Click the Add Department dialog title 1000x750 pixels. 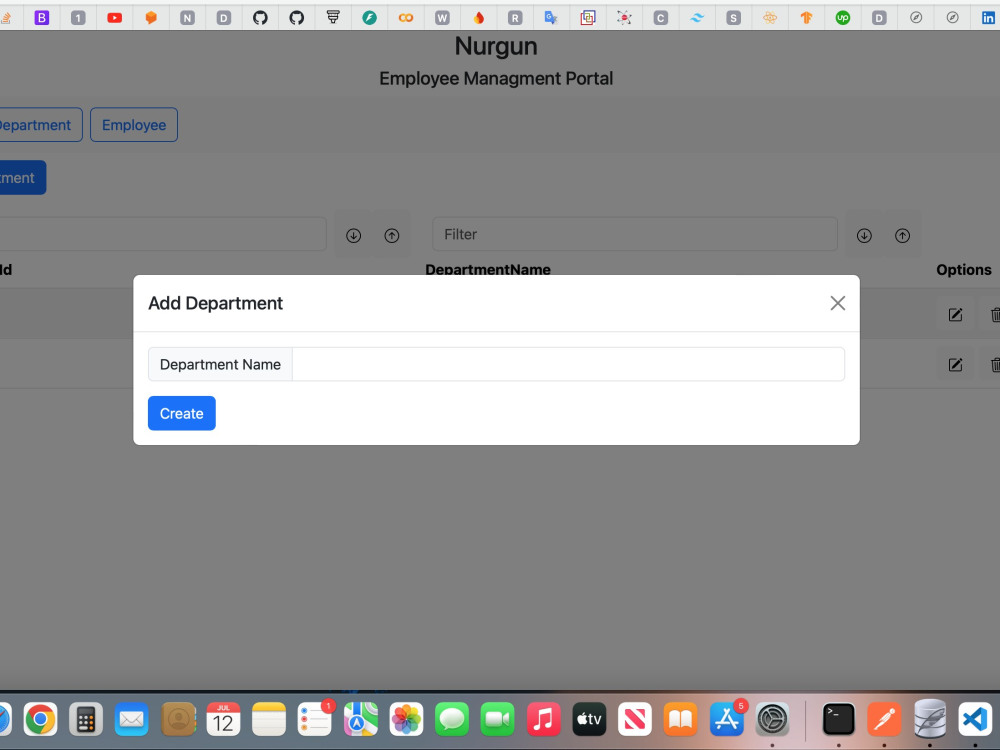[216, 303]
